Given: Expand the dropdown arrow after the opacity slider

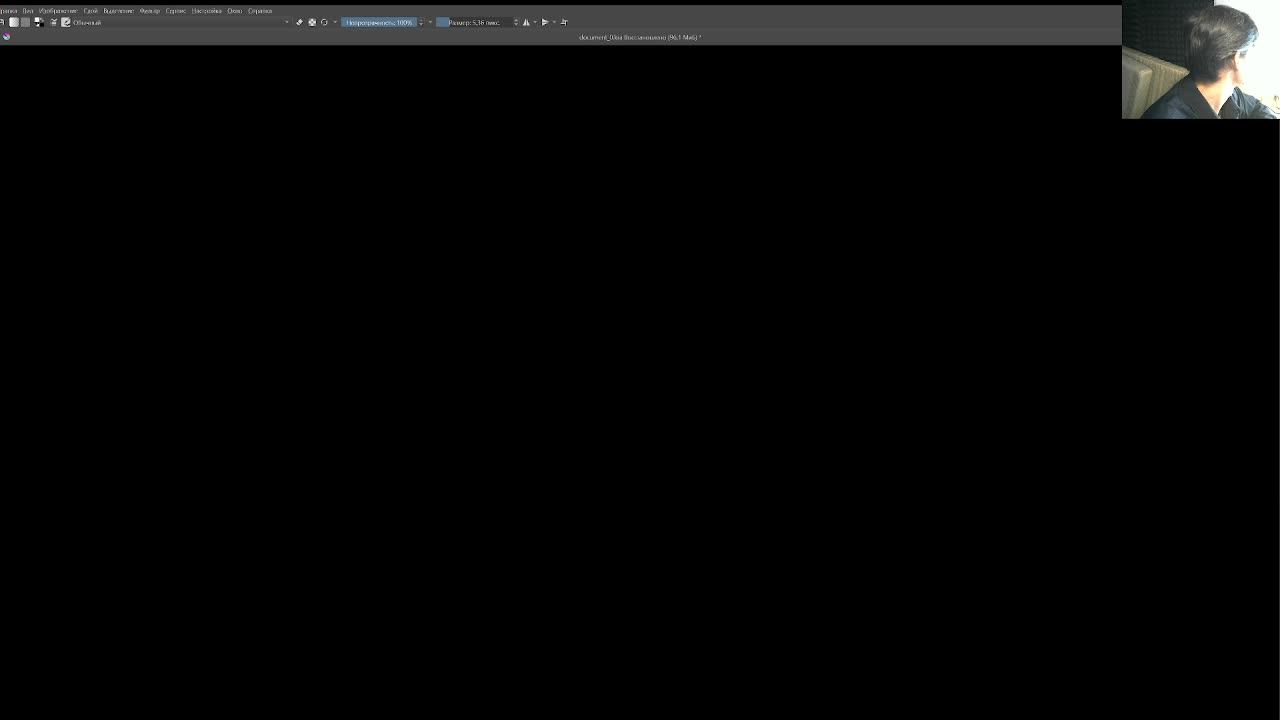Looking at the screenshot, I should [430, 22].
